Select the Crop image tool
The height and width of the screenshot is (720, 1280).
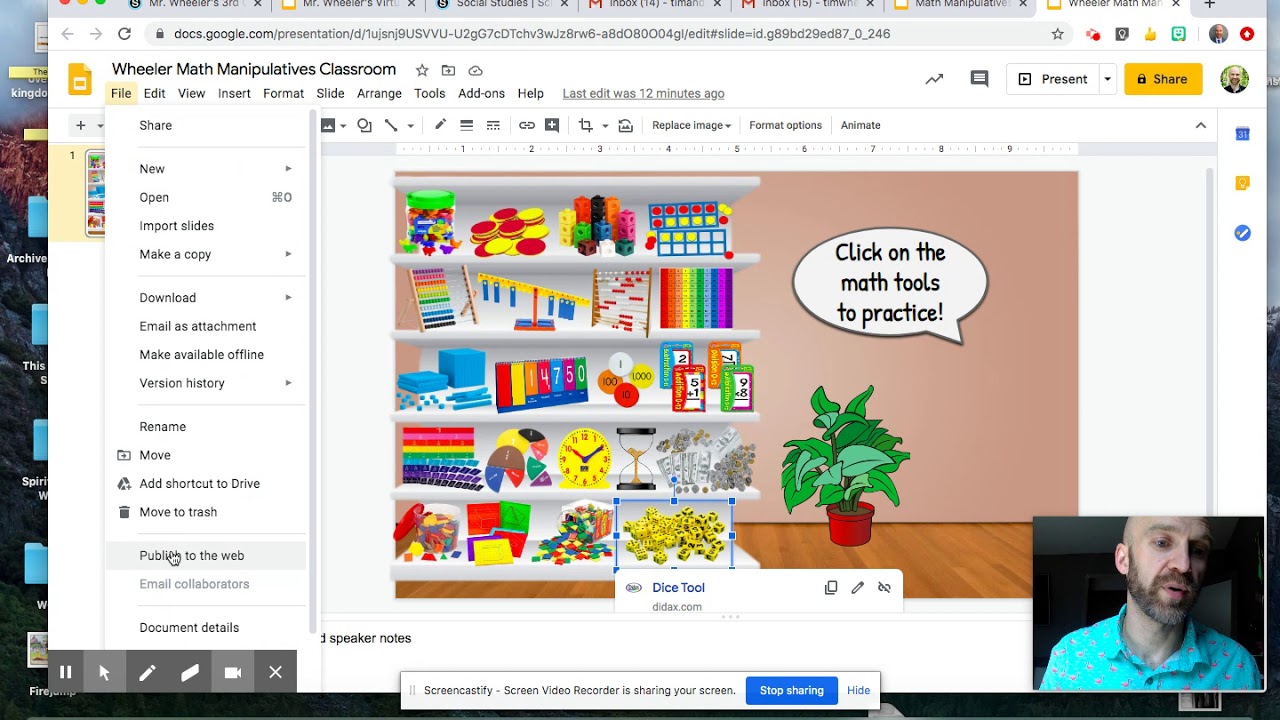(x=586, y=125)
